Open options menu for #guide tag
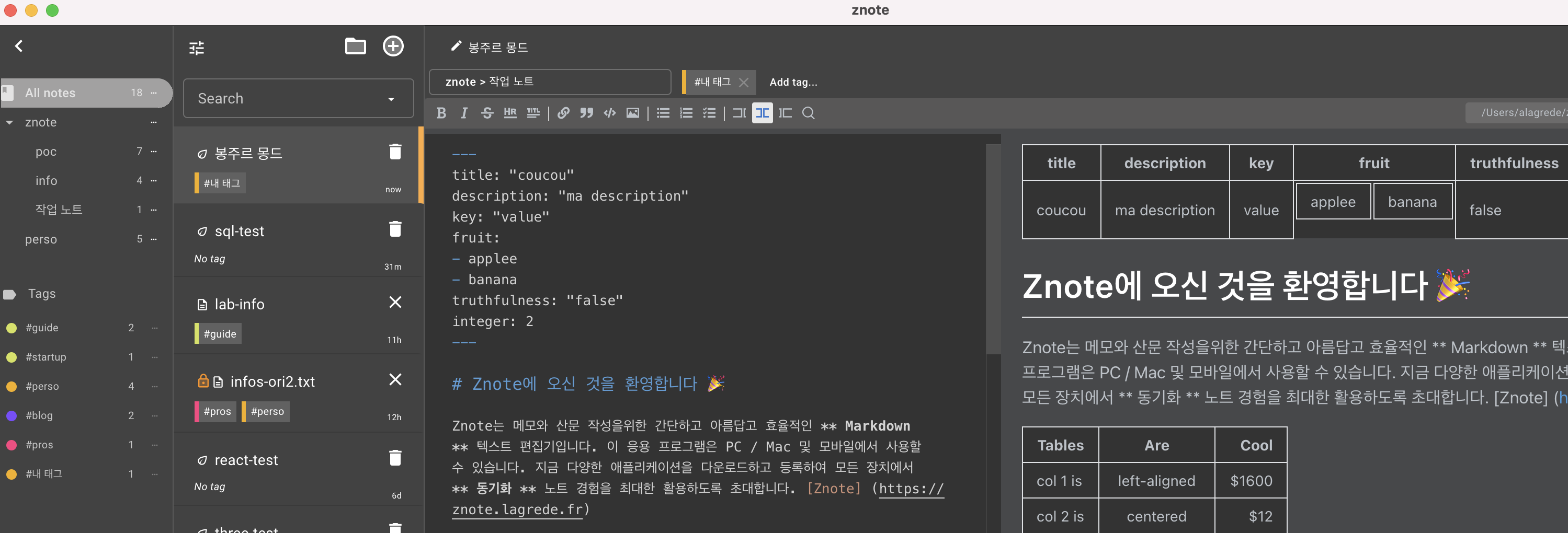Image resolution: width=1568 pixels, height=533 pixels. click(155, 327)
